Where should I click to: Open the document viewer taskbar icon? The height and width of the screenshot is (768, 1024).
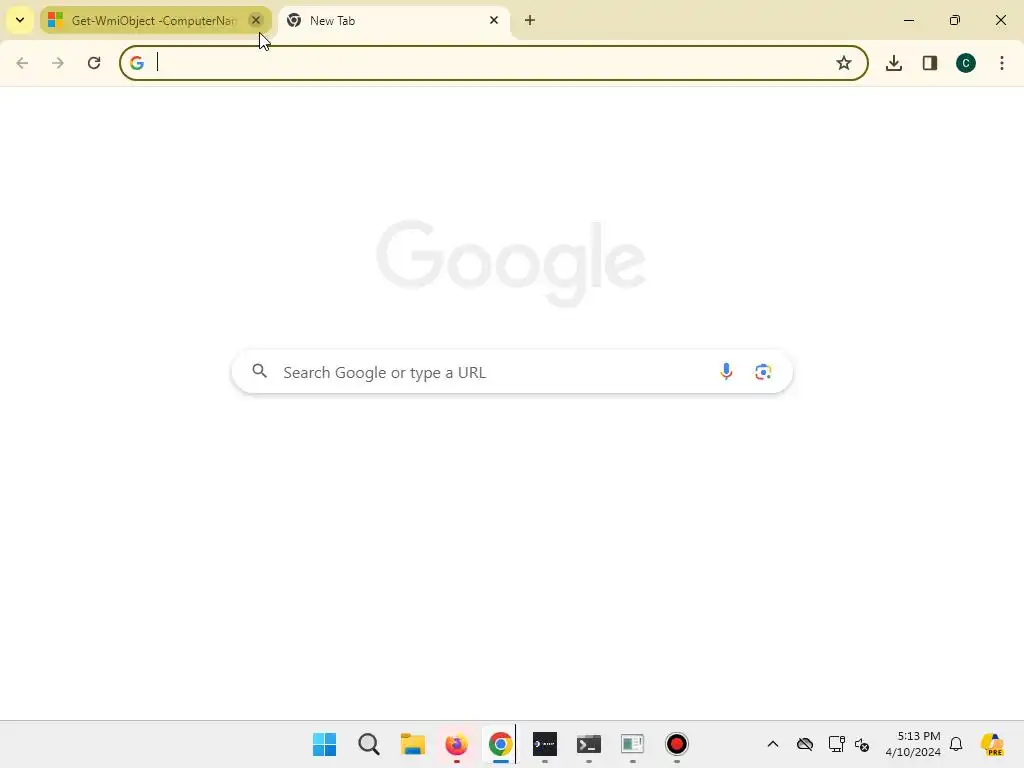632,744
